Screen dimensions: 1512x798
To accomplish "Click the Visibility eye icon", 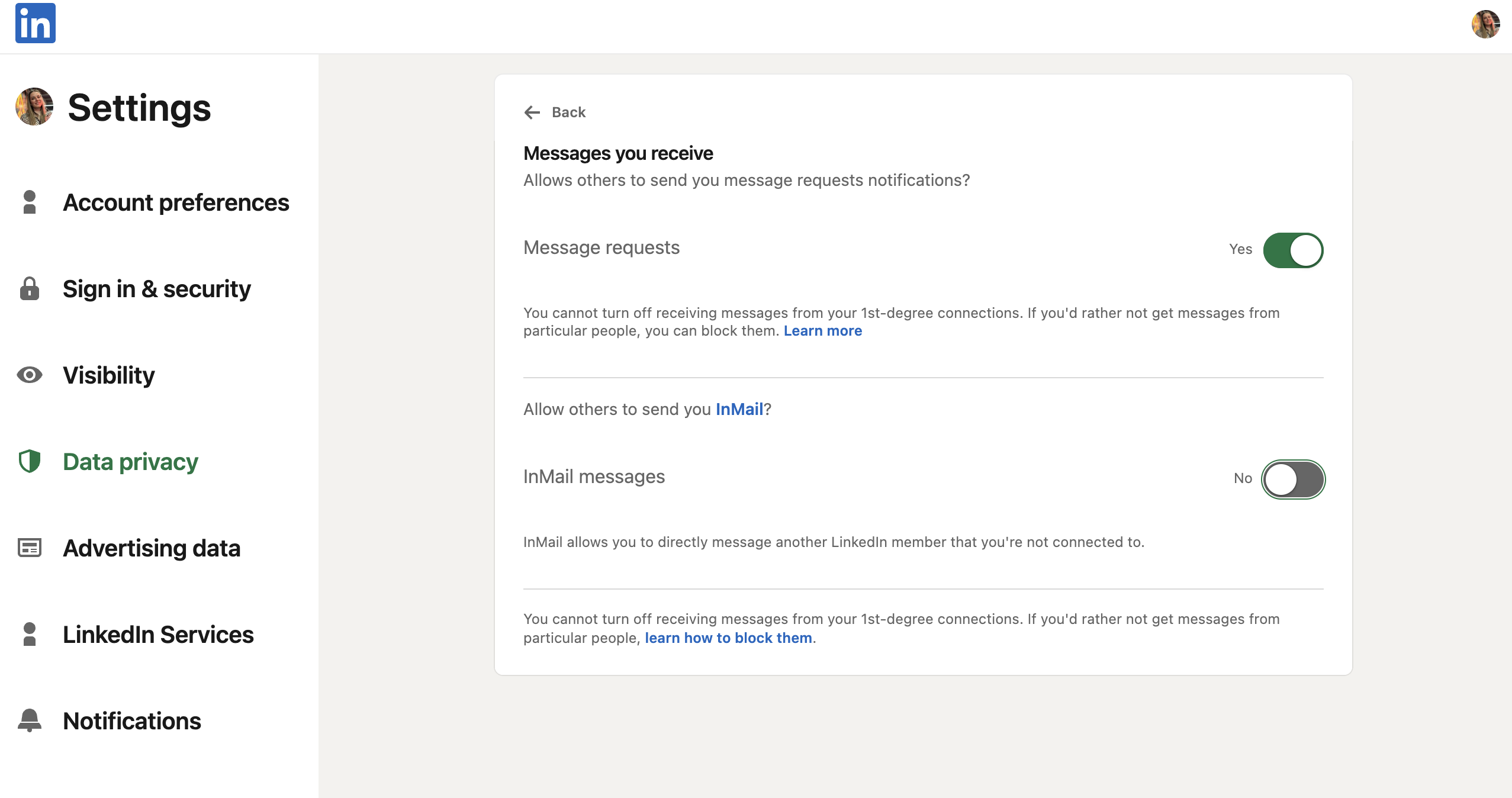I will [30, 375].
